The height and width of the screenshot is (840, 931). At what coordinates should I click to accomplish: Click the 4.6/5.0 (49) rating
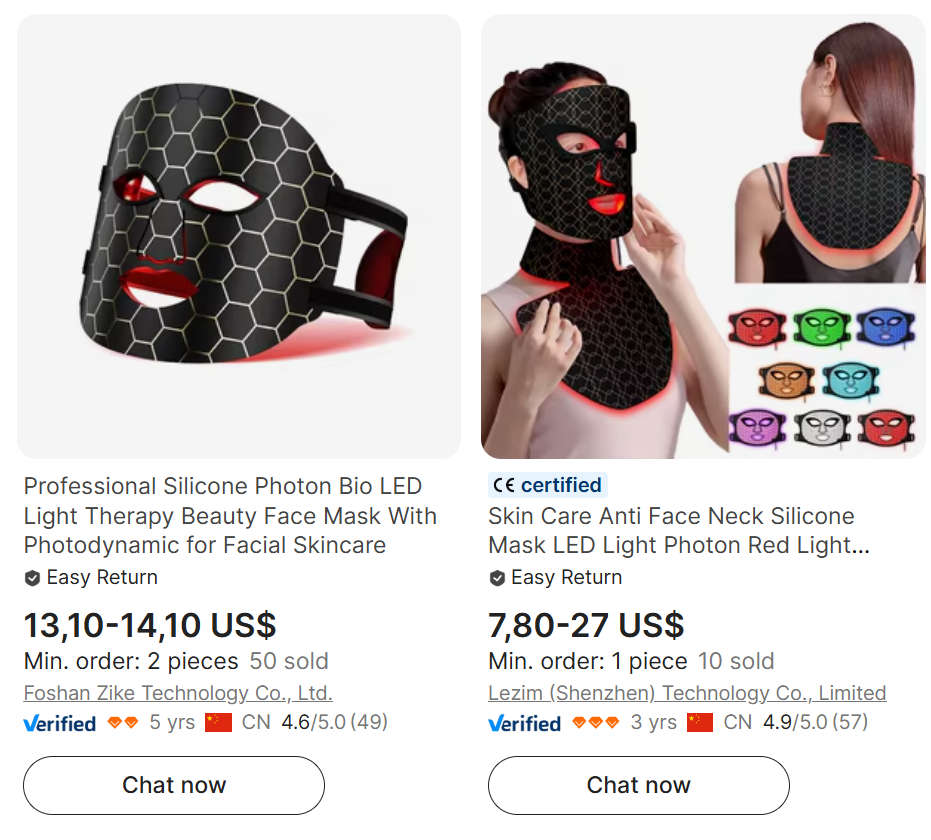(x=334, y=722)
